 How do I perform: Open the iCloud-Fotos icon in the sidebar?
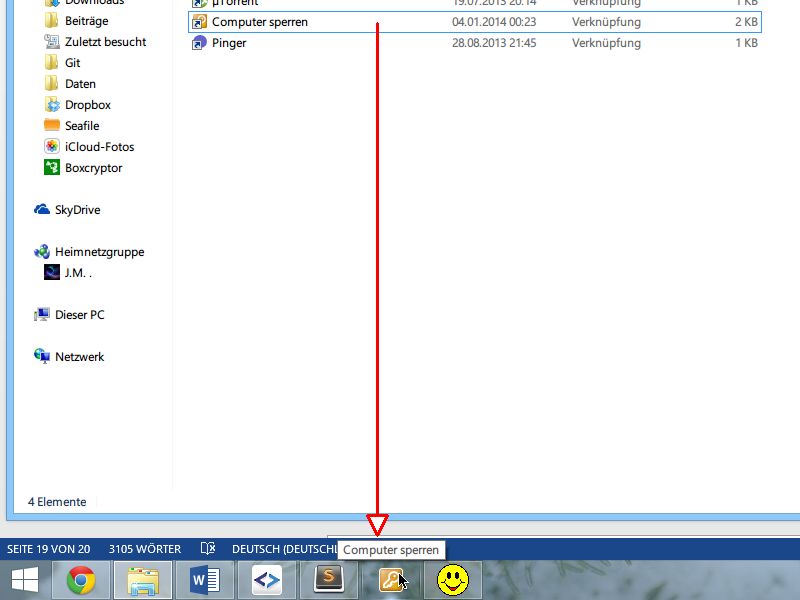pos(52,146)
